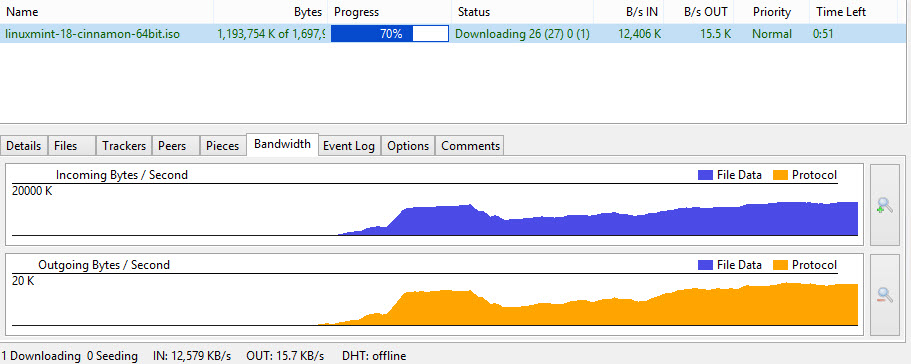
Task: Click the orange Protocol swatch in Outgoing graph
Action: (780, 265)
